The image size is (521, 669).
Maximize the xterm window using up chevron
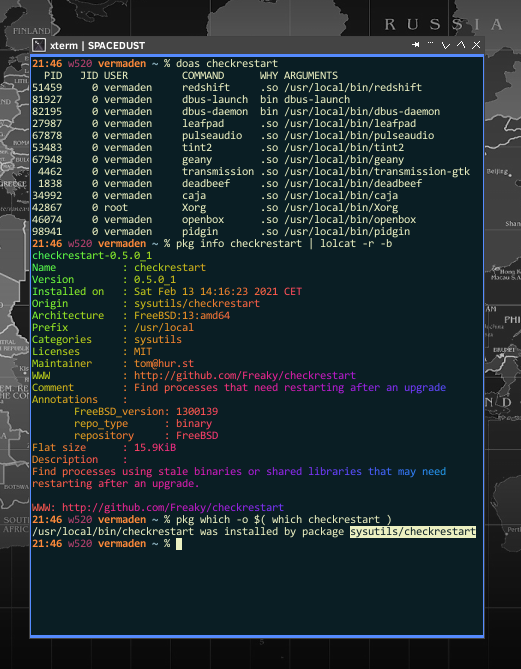pos(461,44)
